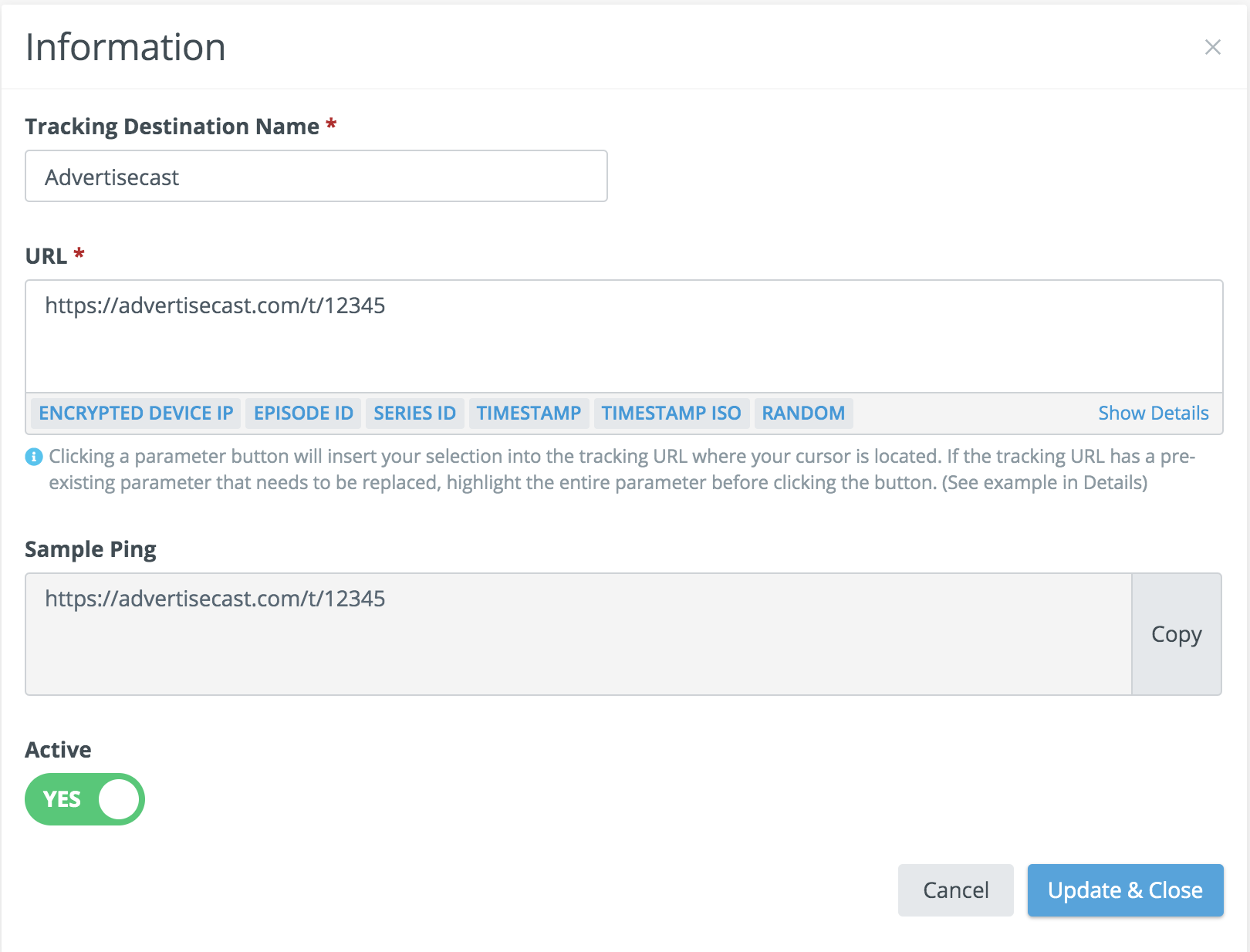1250x952 pixels.
Task: Click the Active label text
Action: point(58,750)
